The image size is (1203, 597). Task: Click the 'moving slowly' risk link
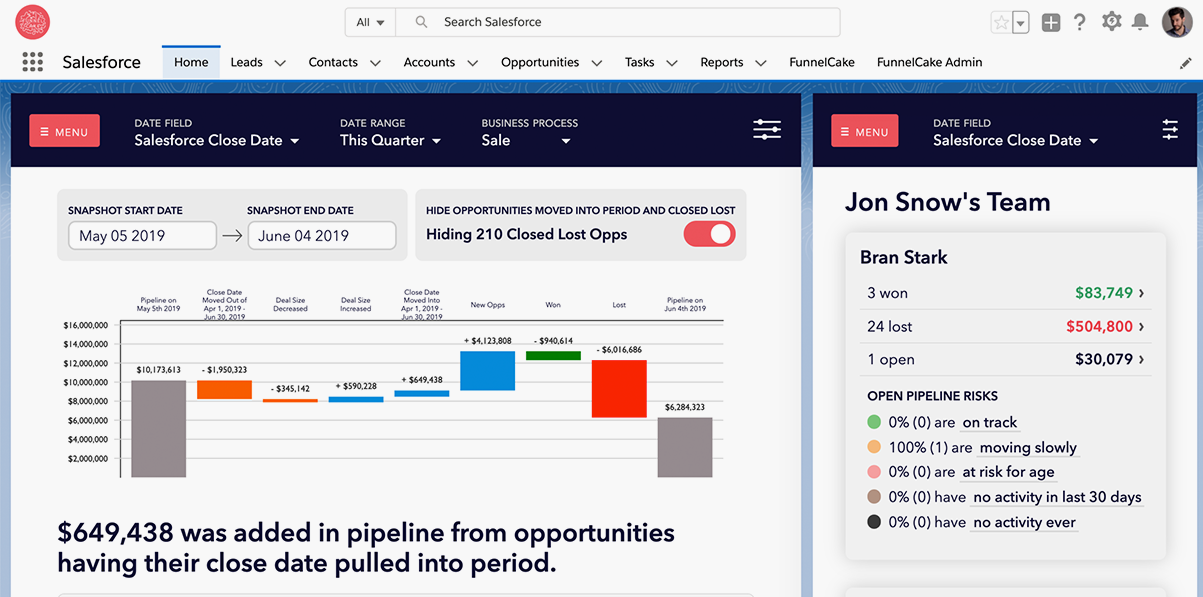1028,448
